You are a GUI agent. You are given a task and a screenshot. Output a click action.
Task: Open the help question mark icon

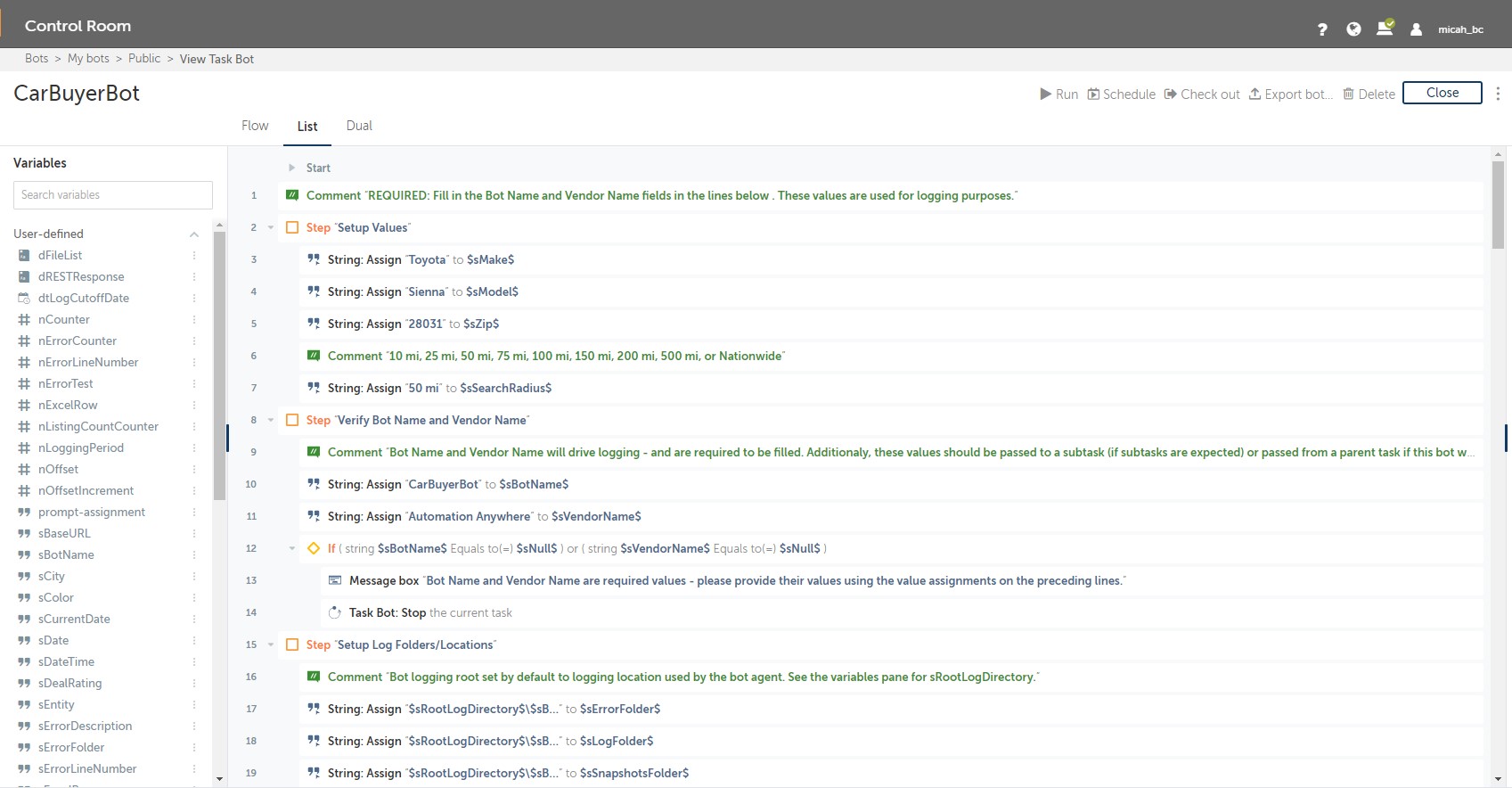(x=1322, y=29)
